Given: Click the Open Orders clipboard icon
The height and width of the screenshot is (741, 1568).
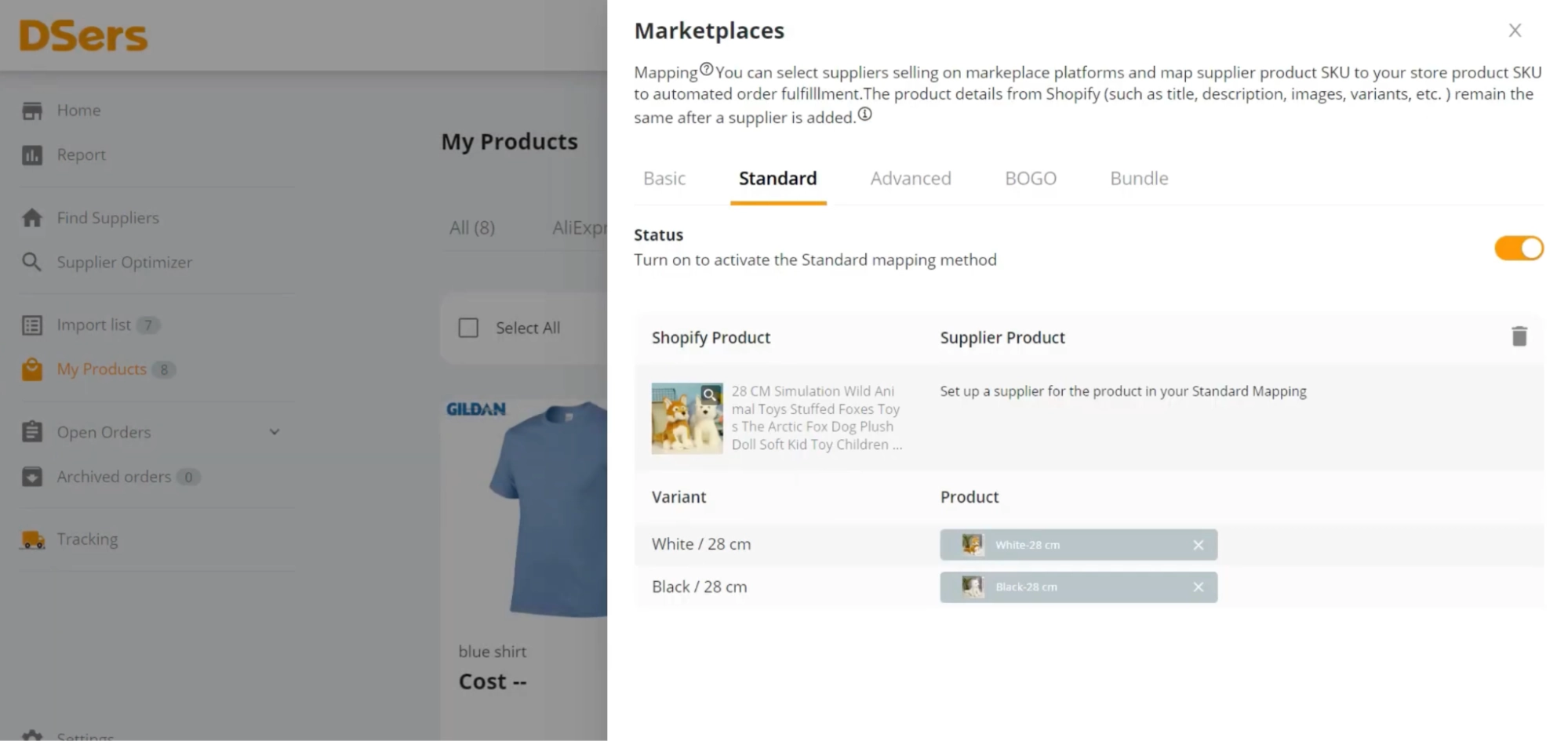Looking at the screenshot, I should coord(32,432).
